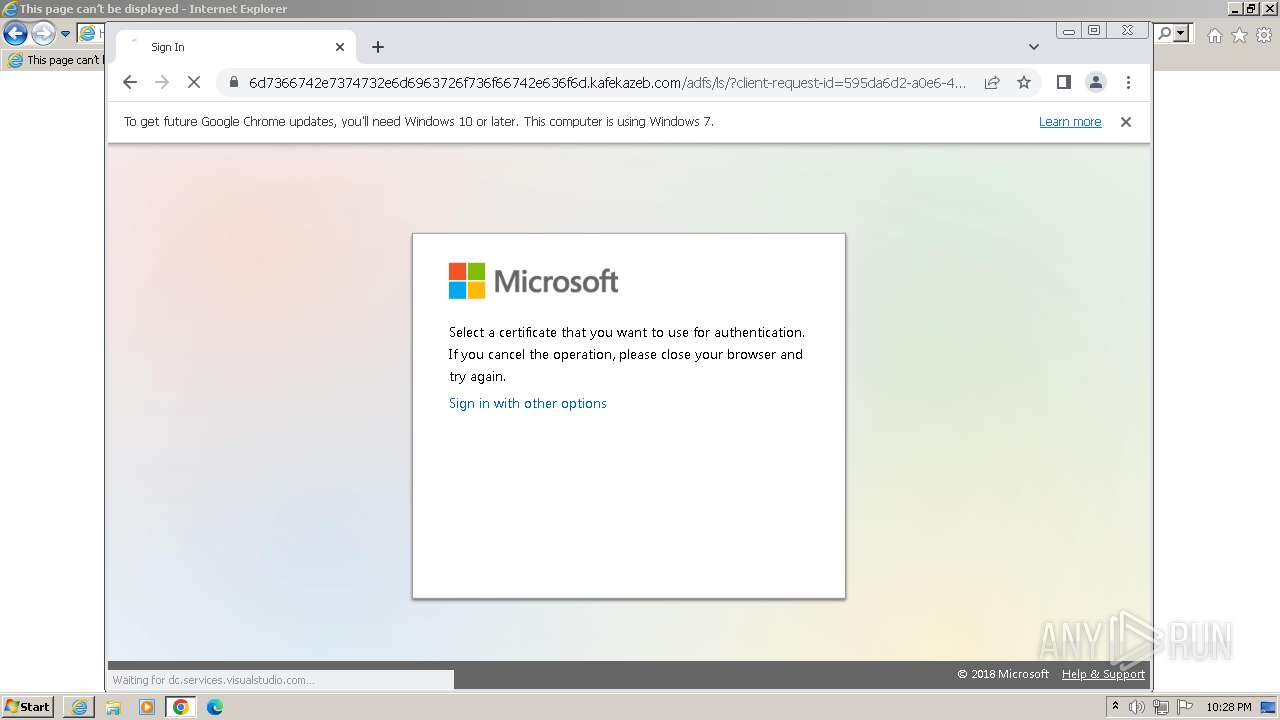The height and width of the screenshot is (720, 1280).
Task: Select Internet Explorer's 'This page can't' tab
Action: point(55,60)
